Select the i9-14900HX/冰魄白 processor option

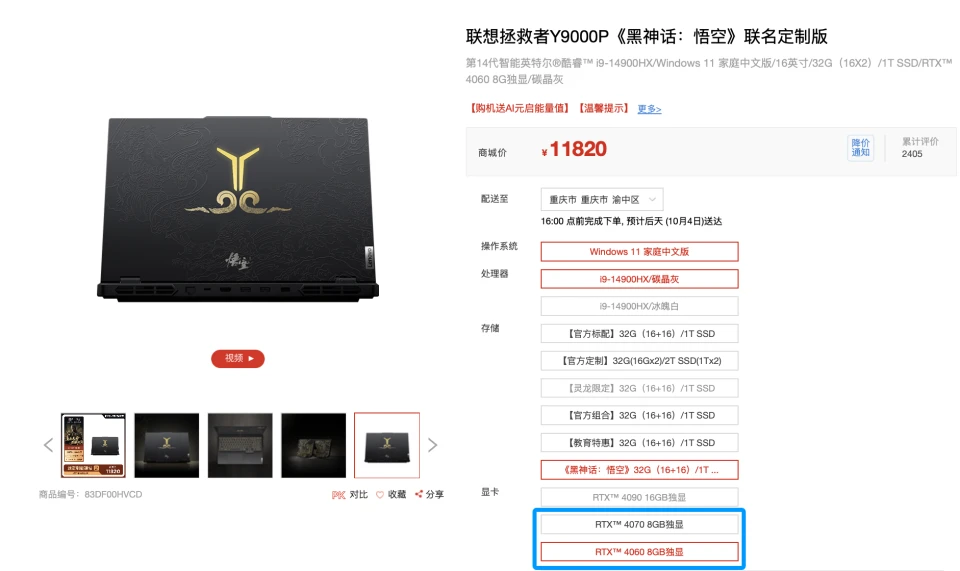coord(639,306)
